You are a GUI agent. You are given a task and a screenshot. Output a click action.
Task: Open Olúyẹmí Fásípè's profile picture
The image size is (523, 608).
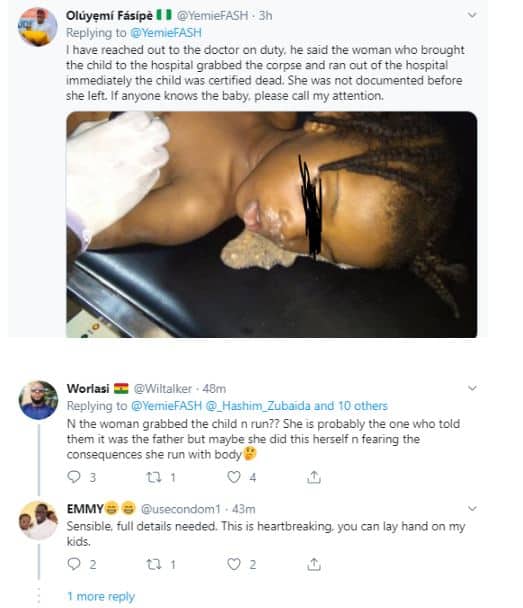pyautogui.click(x=38, y=27)
